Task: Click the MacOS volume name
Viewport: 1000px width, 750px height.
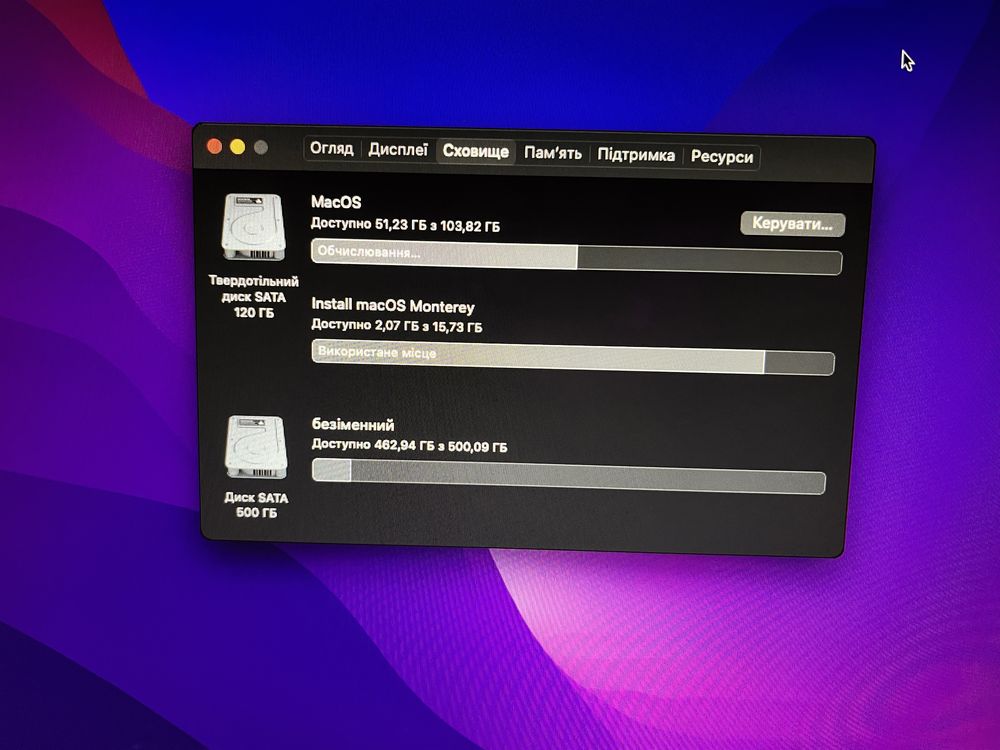Action: [336, 202]
